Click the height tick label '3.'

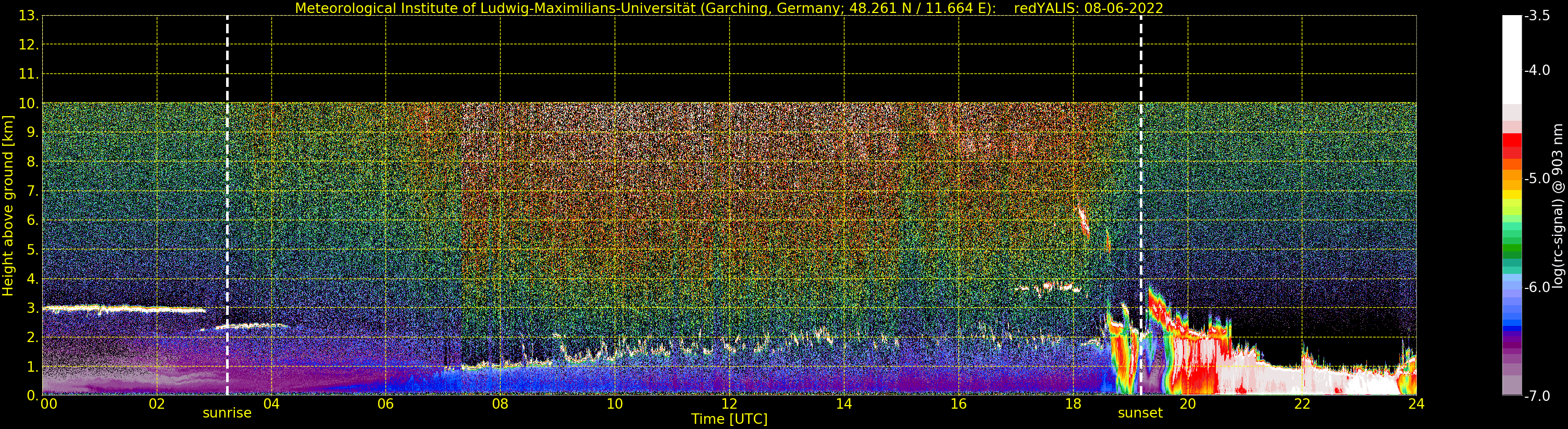[x=32, y=308]
